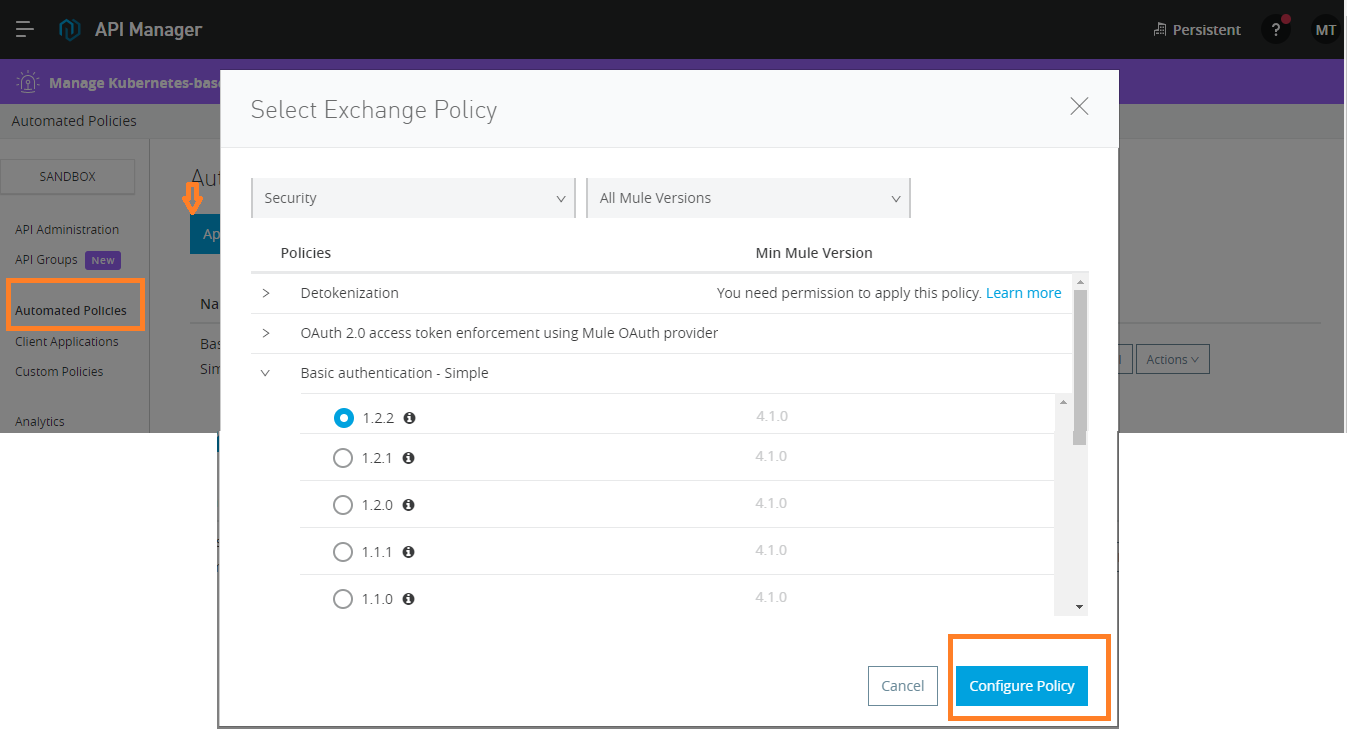Expand the Detokenization policy row
1347x735 pixels.
tap(266, 293)
